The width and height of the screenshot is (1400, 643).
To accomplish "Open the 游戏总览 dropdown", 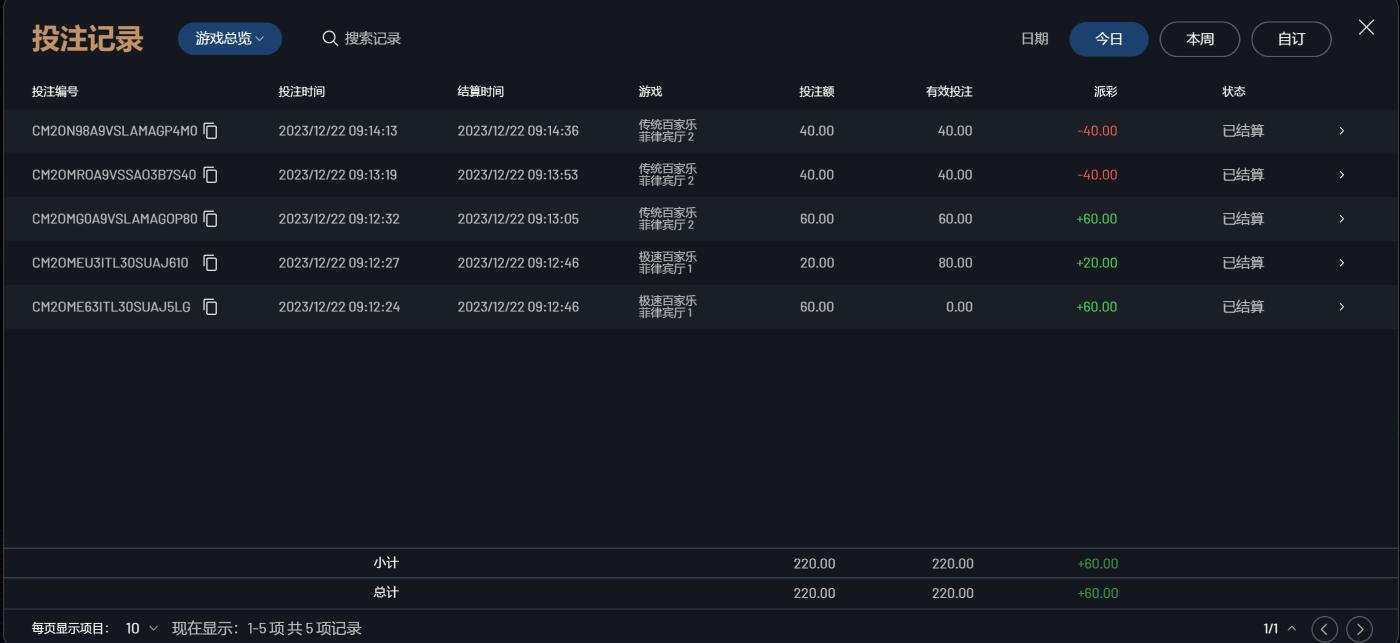I will coord(230,39).
